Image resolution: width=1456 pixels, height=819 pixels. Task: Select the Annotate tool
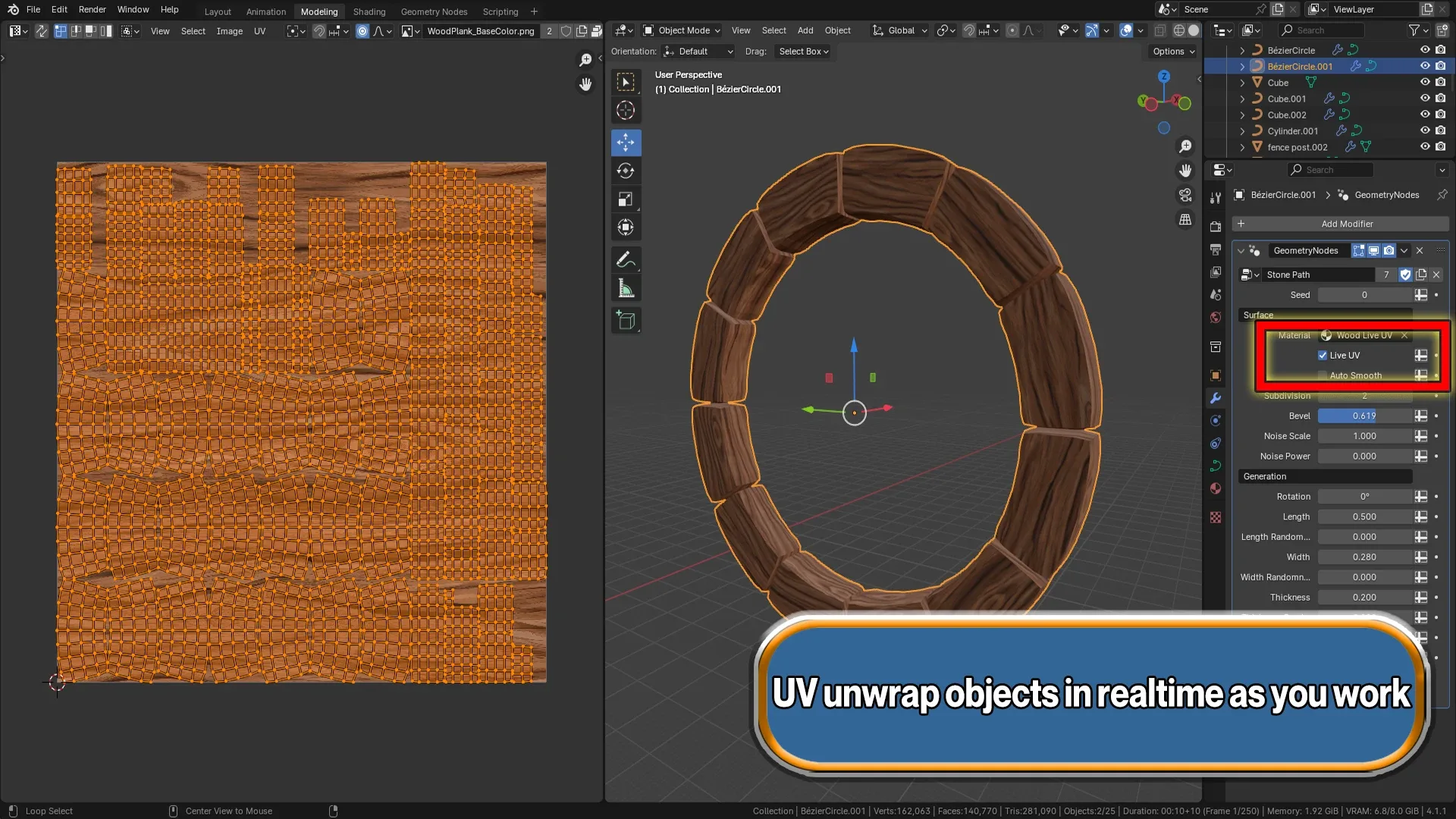(x=626, y=259)
